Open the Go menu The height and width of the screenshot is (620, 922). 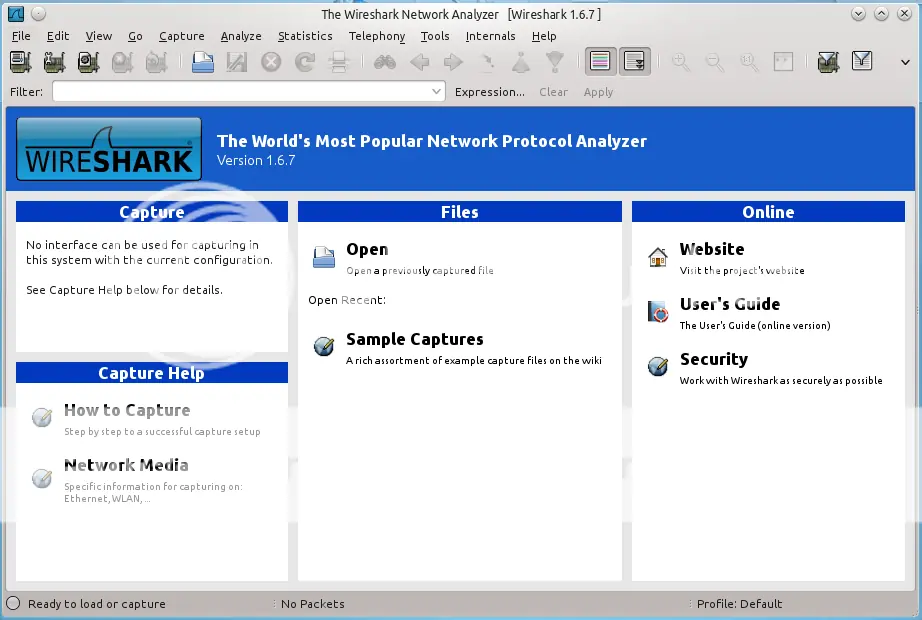point(135,36)
